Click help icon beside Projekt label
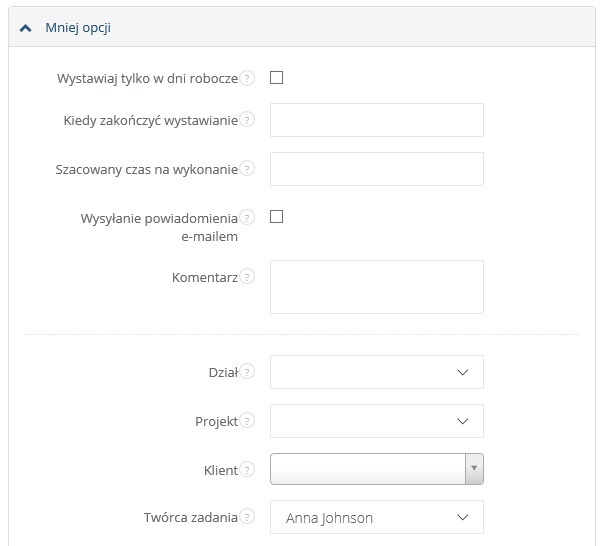The height and width of the screenshot is (546, 607). pos(247,421)
